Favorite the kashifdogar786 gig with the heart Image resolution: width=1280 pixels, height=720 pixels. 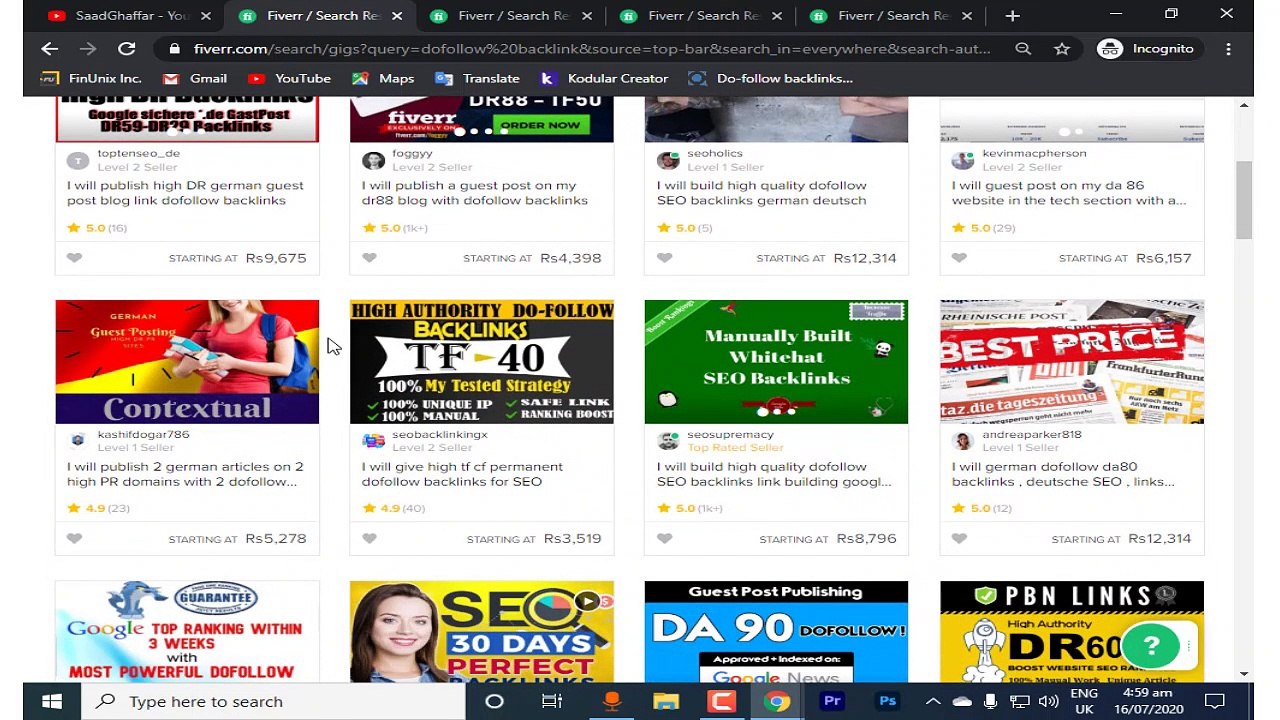click(75, 538)
